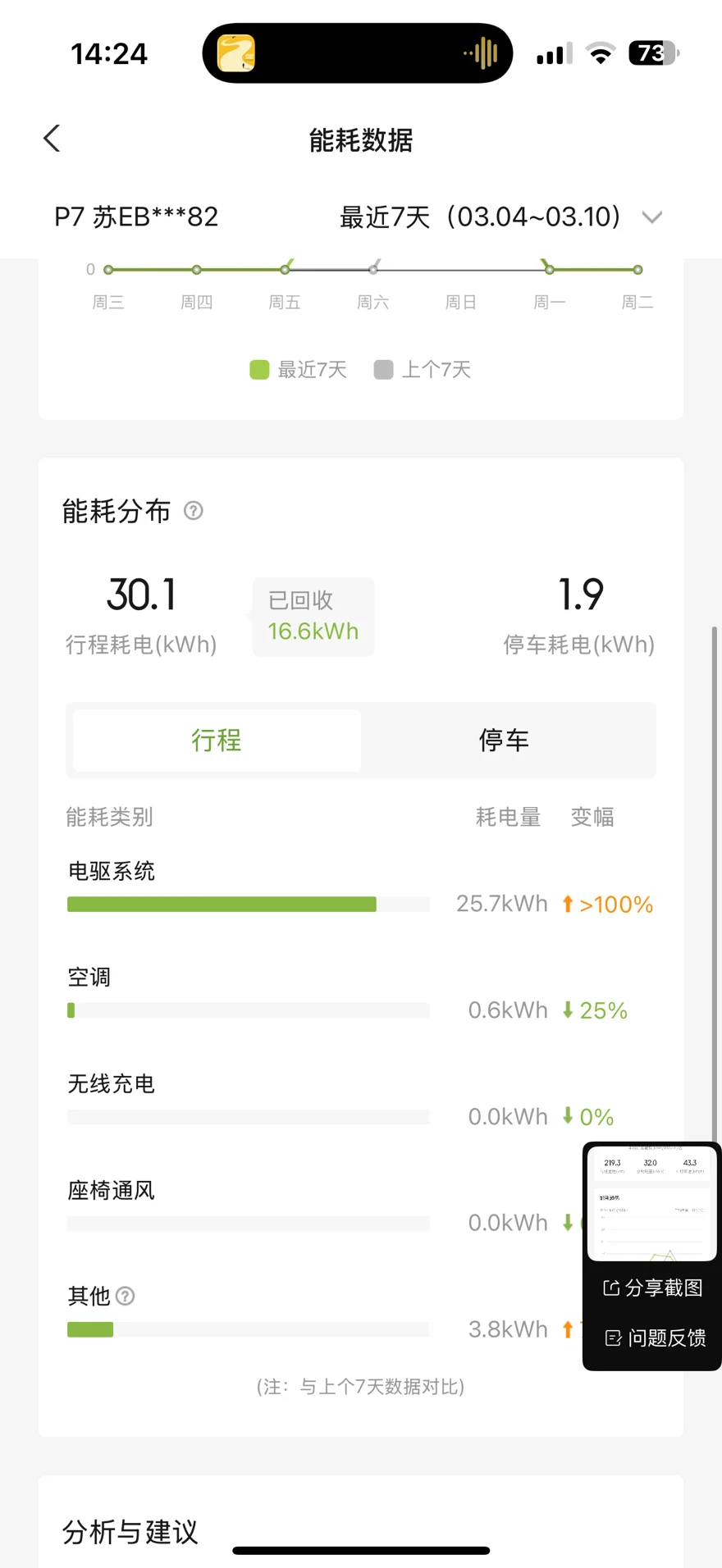The image size is (722, 1568).
Task: Open the screenshot preview thumbnail
Action: tap(651, 1202)
